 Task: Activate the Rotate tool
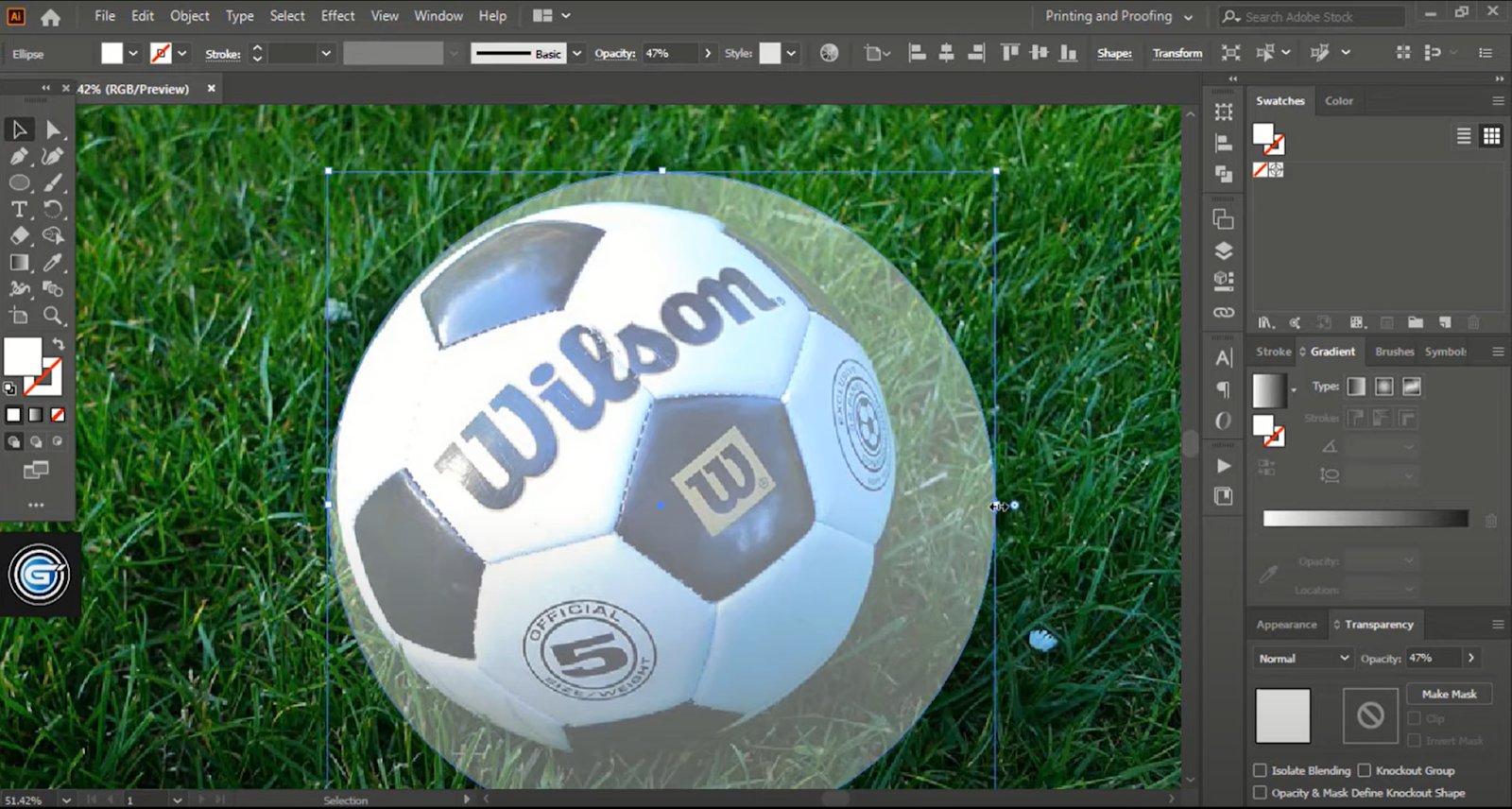pos(53,209)
